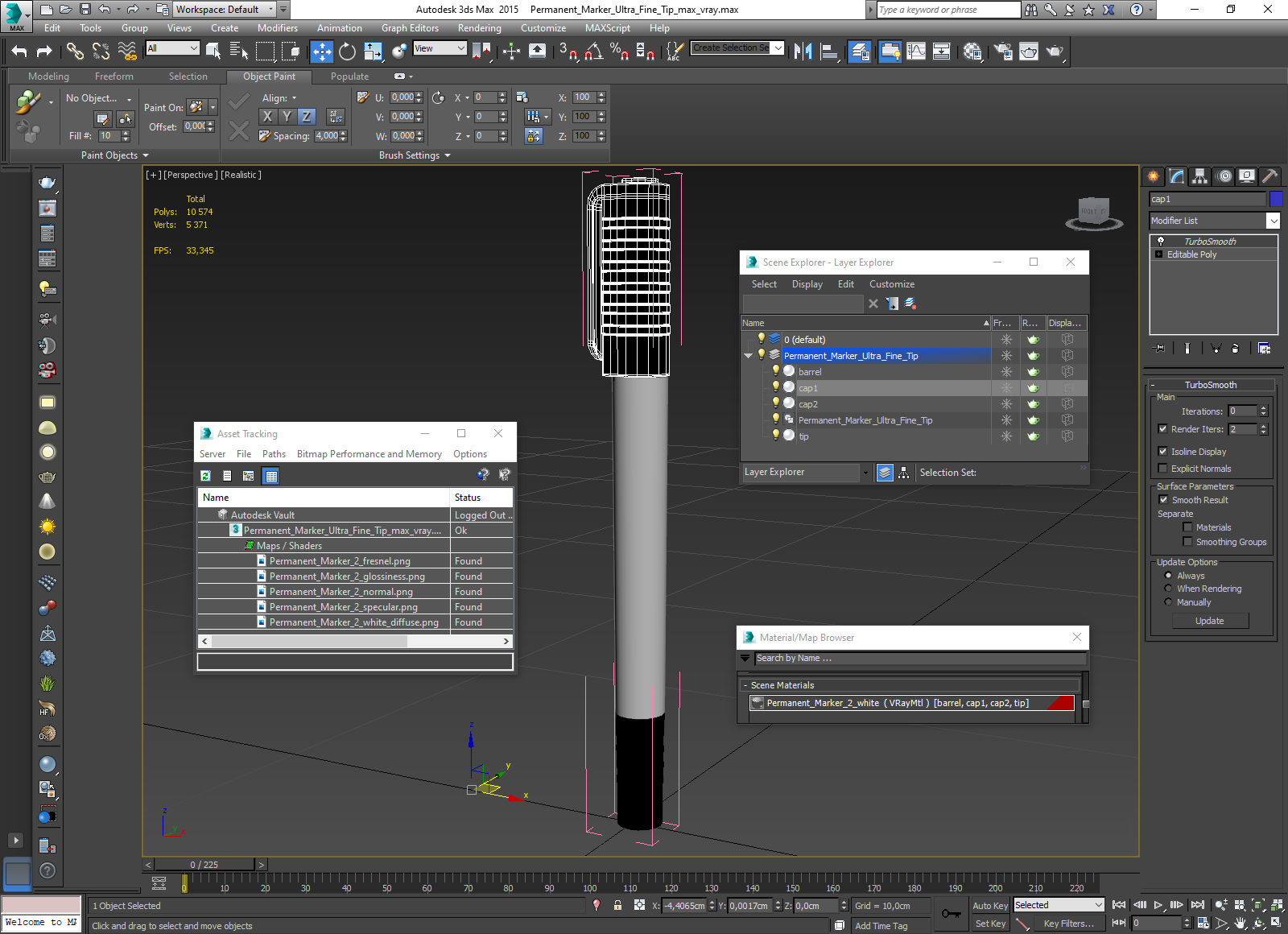The width and height of the screenshot is (1288, 934).
Task: Collapse the Scene Materials group
Action: tap(745, 685)
